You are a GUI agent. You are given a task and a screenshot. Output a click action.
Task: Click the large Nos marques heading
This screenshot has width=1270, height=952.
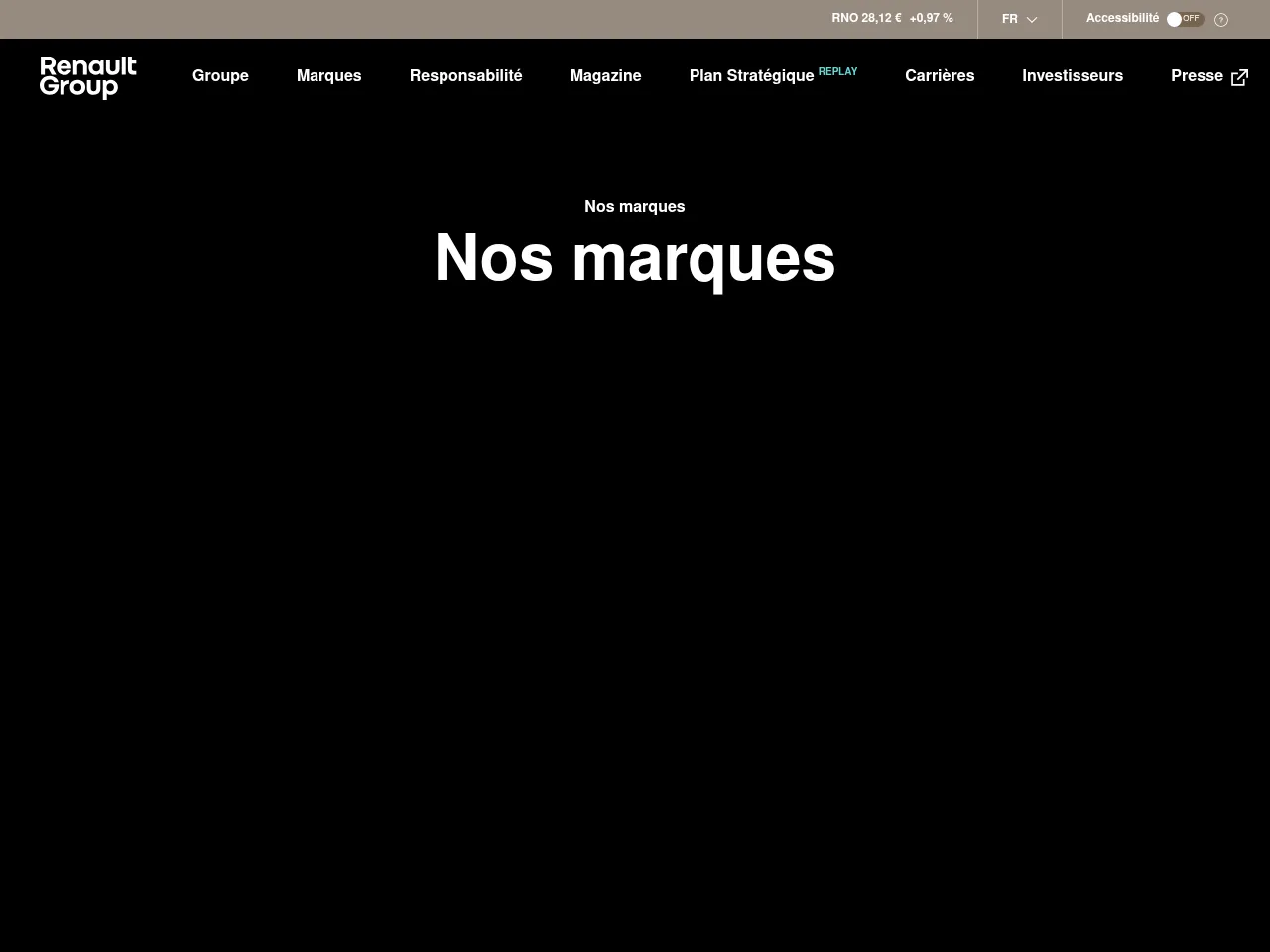(x=634, y=259)
